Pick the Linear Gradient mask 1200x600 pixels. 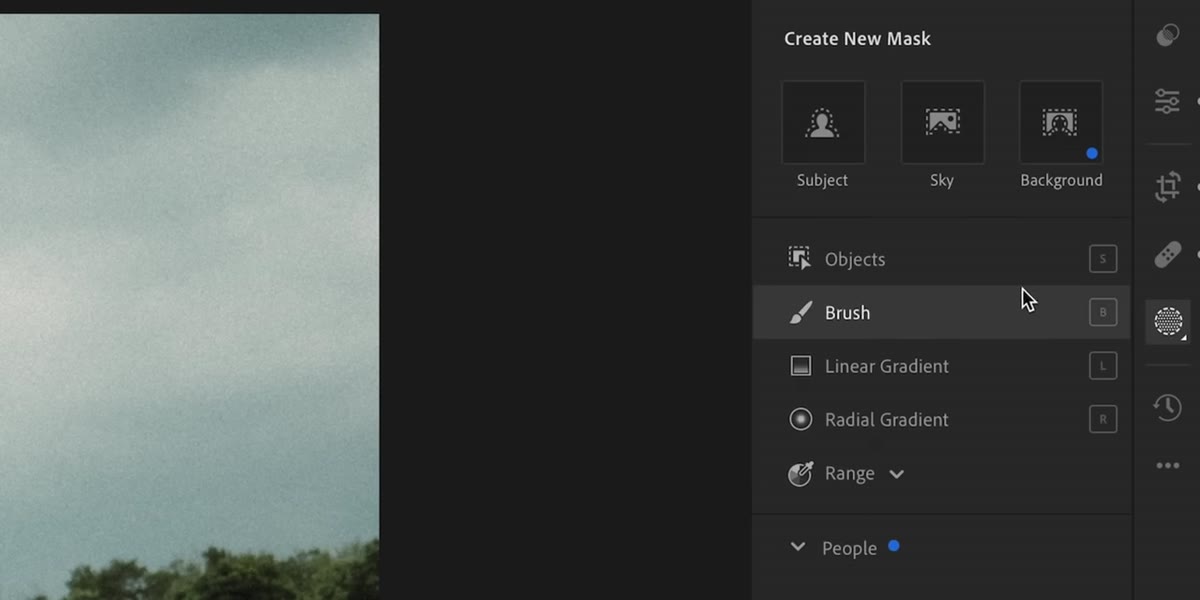tap(940, 366)
